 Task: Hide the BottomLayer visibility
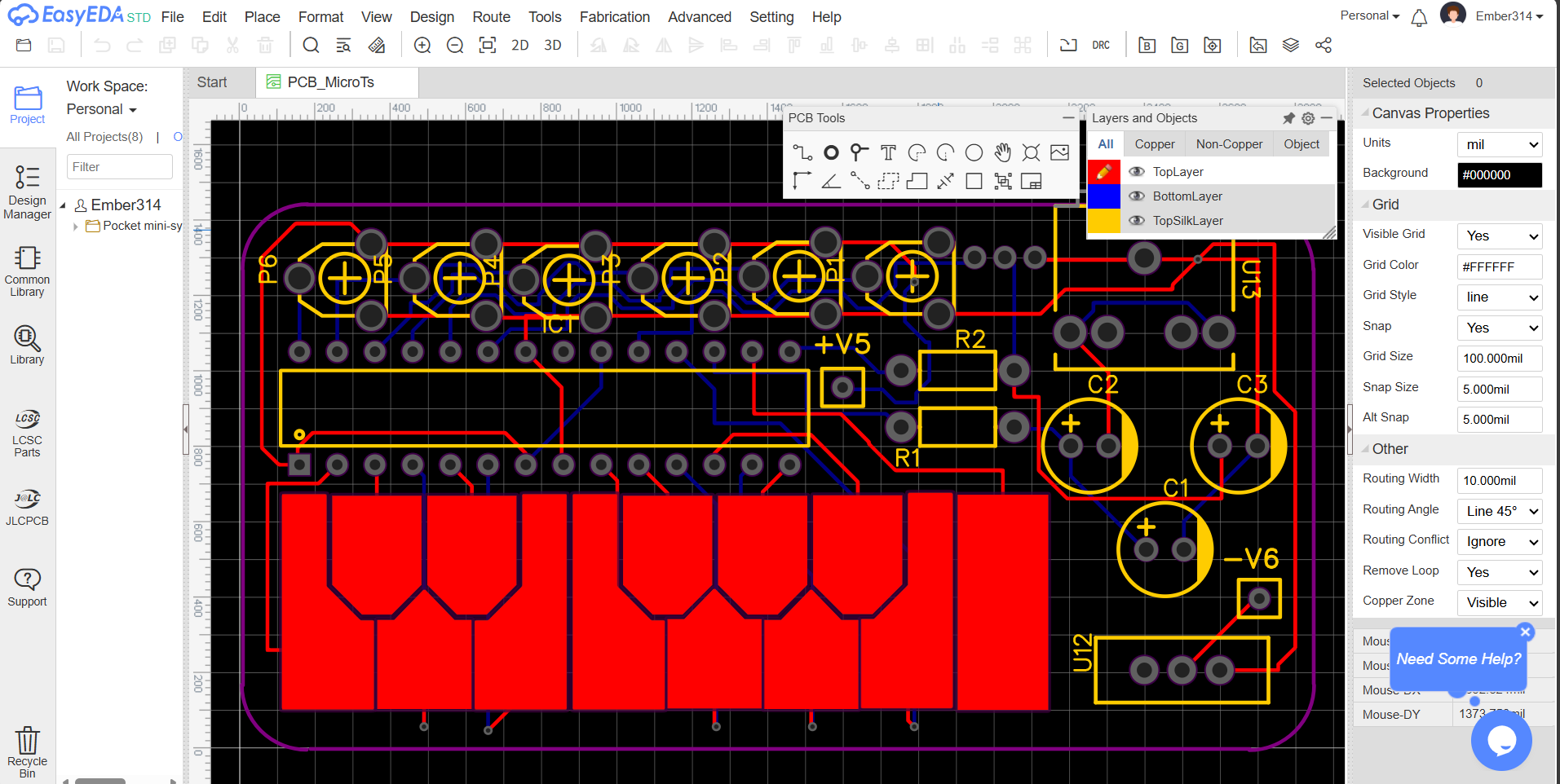tap(1137, 196)
